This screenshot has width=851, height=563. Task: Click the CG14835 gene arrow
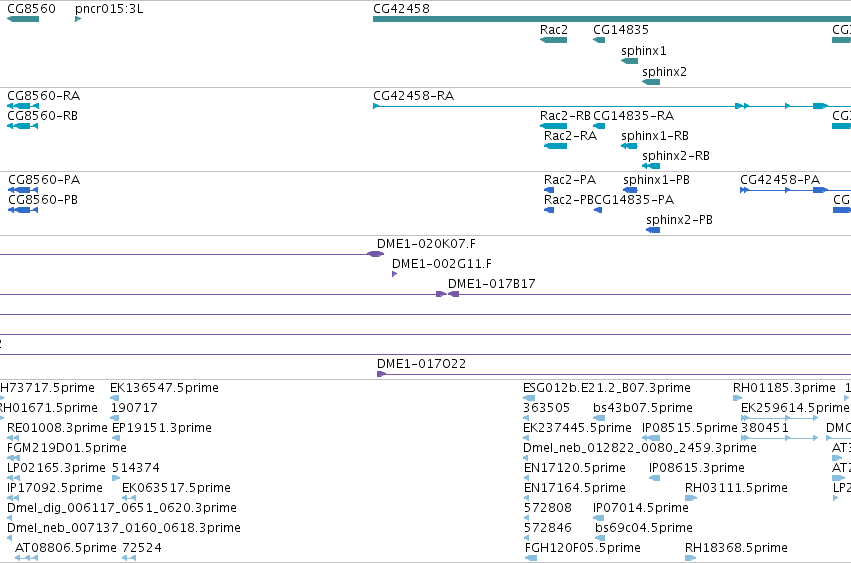[599, 40]
